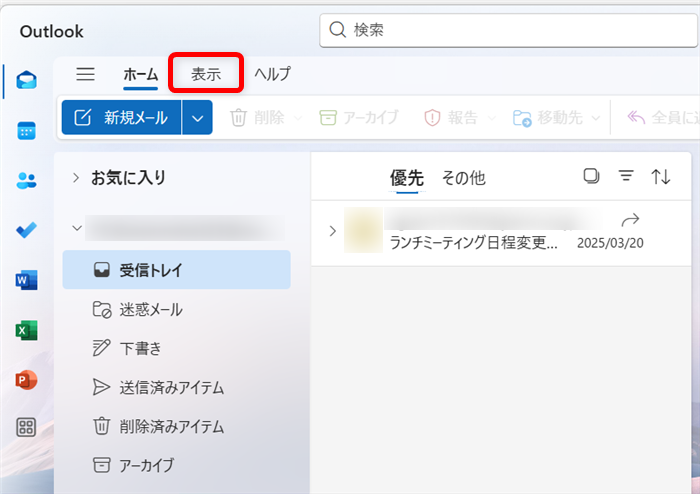Click the 移動先 toolbar button
Image resolution: width=700 pixels, height=494 pixels.
pyautogui.click(x=548, y=118)
